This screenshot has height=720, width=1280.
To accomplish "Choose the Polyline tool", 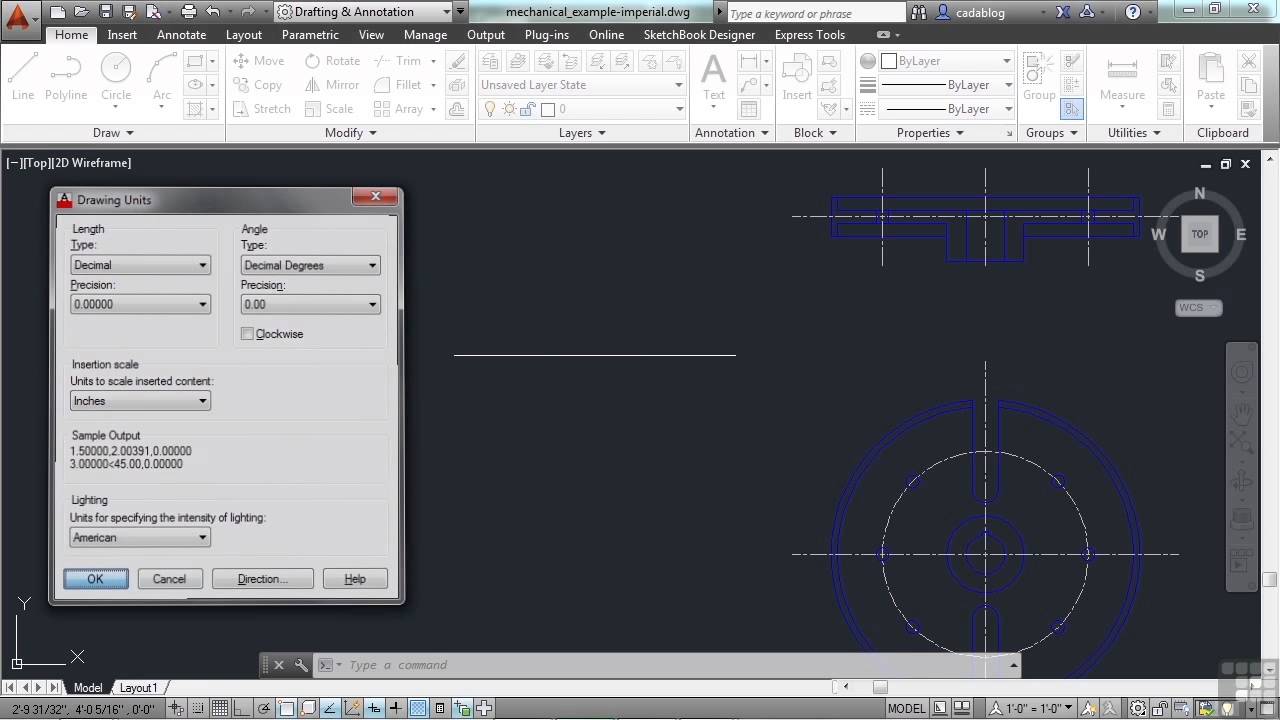I will coord(66,76).
